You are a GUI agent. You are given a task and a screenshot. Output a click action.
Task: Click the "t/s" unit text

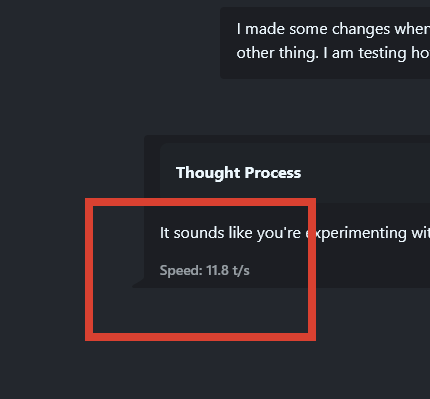tap(241, 270)
